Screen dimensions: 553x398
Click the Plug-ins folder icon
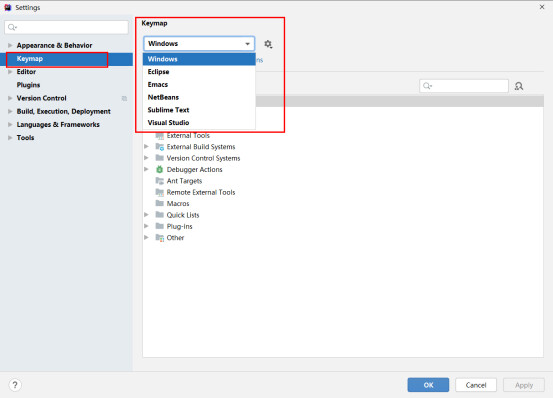(x=160, y=226)
